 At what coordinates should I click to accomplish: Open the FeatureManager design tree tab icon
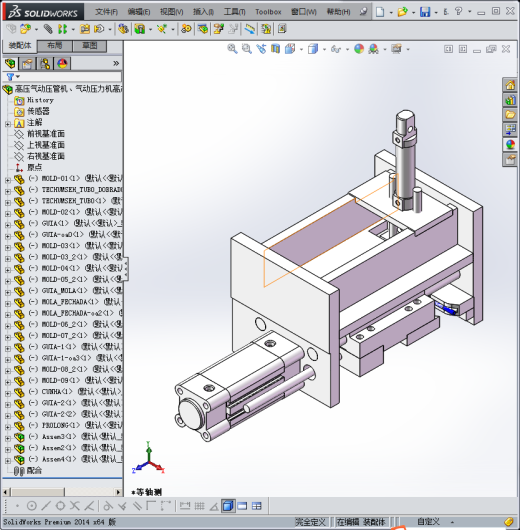(10, 64)
